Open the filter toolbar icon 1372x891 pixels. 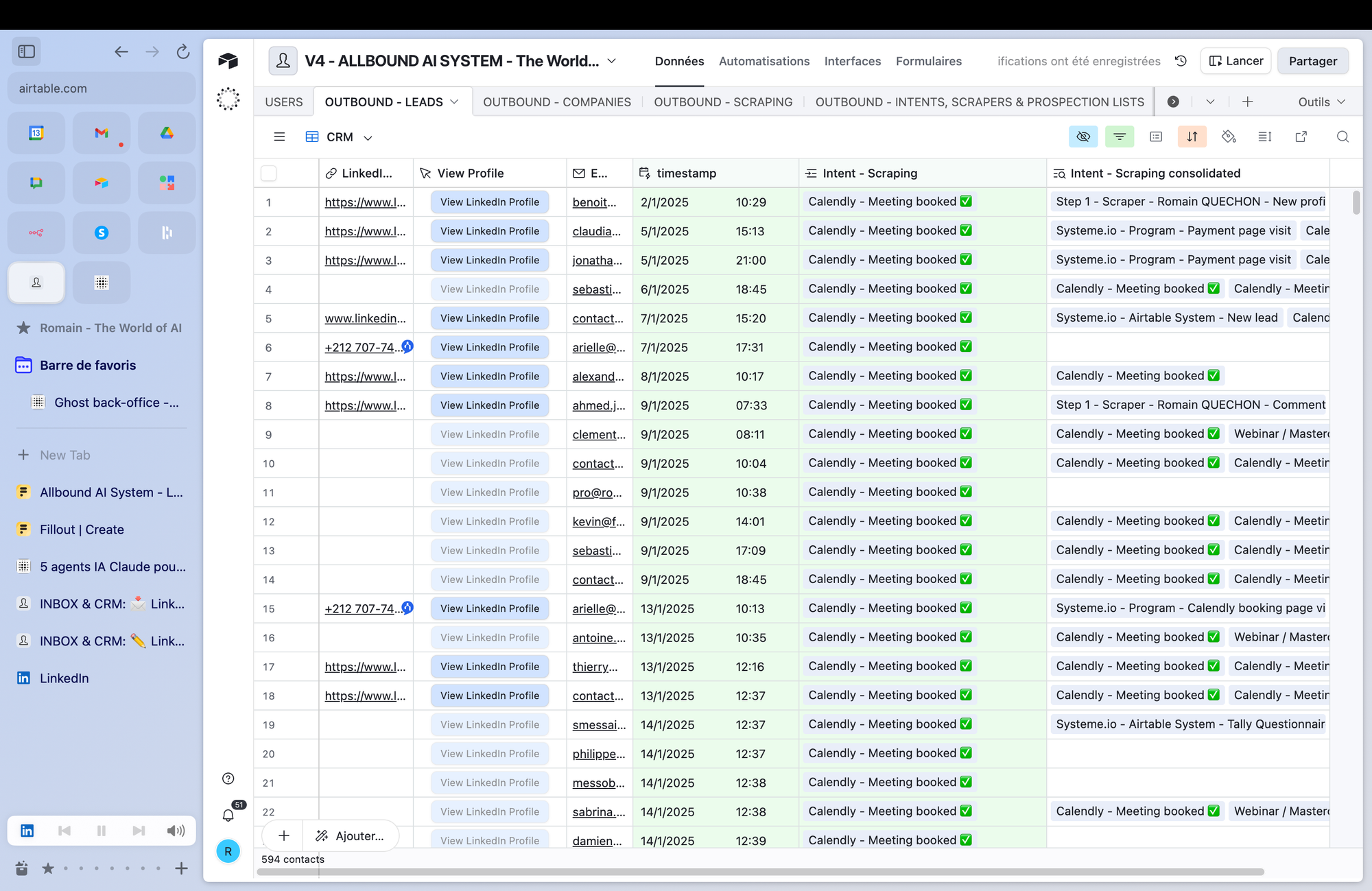click(x=1120, y=137)
